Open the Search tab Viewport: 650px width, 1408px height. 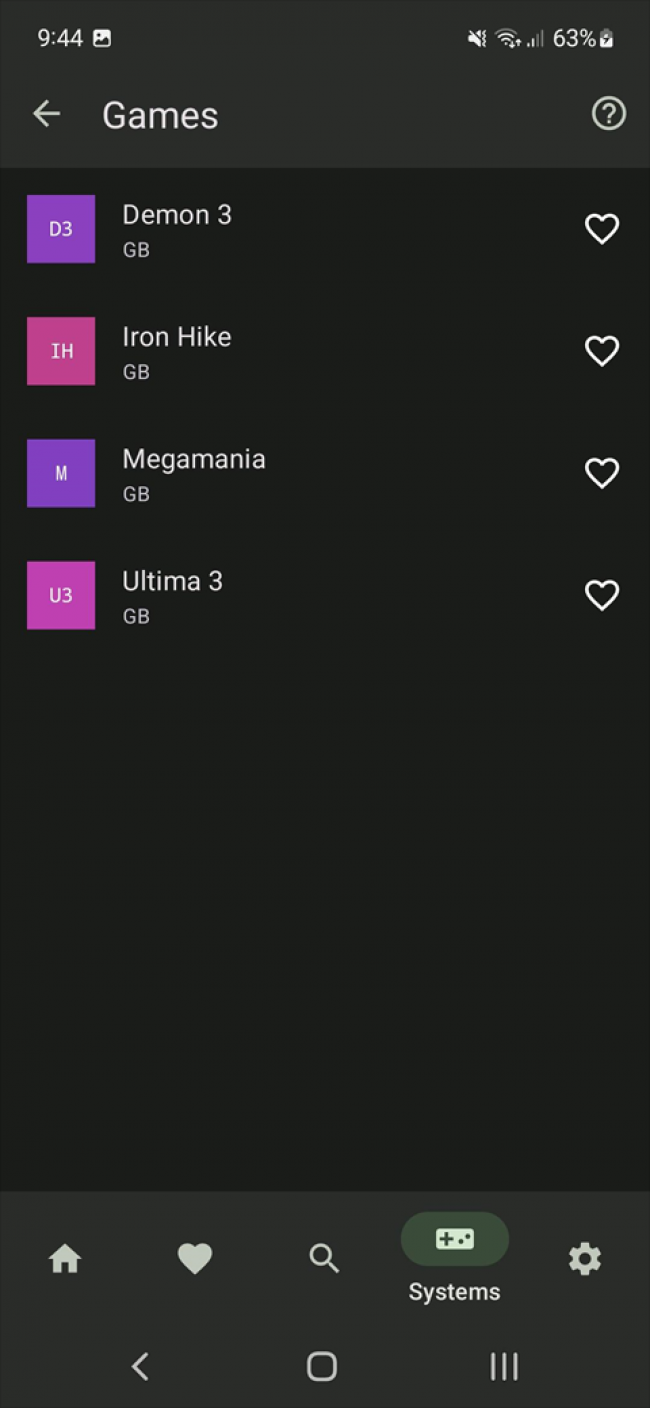pyautogui.click(x=324, y=1258)
